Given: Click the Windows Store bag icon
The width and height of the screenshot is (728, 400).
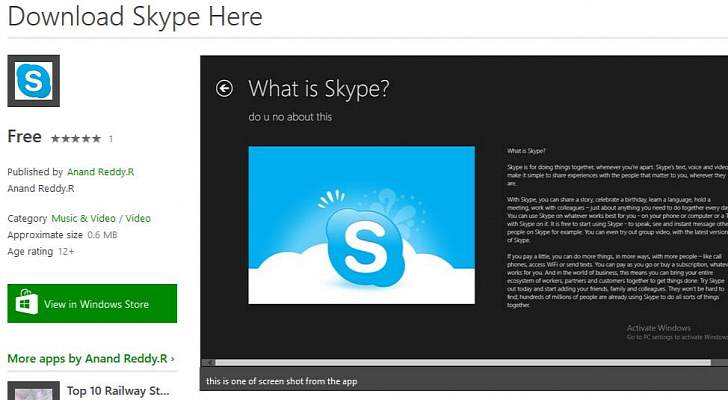Looking at the screenshot, I should (x=26, y=304).
